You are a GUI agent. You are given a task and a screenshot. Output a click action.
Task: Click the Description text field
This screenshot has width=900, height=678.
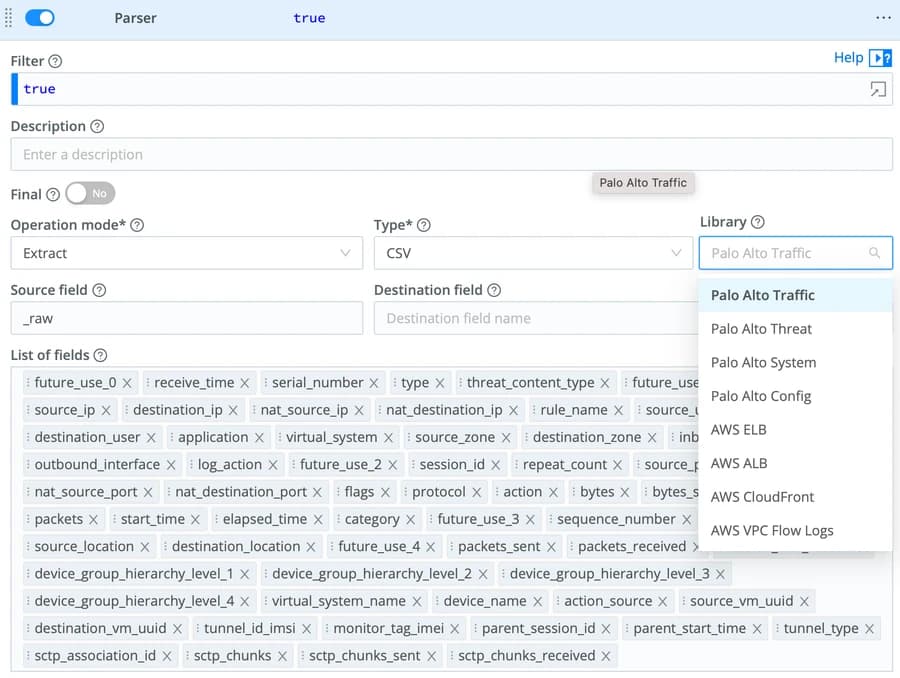coord(451,155)
